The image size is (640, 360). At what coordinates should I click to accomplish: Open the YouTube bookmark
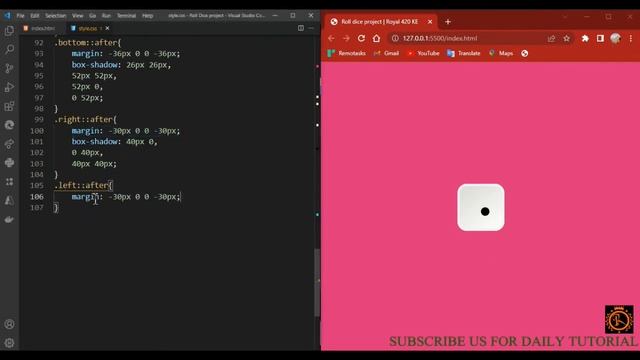[423, 53]
